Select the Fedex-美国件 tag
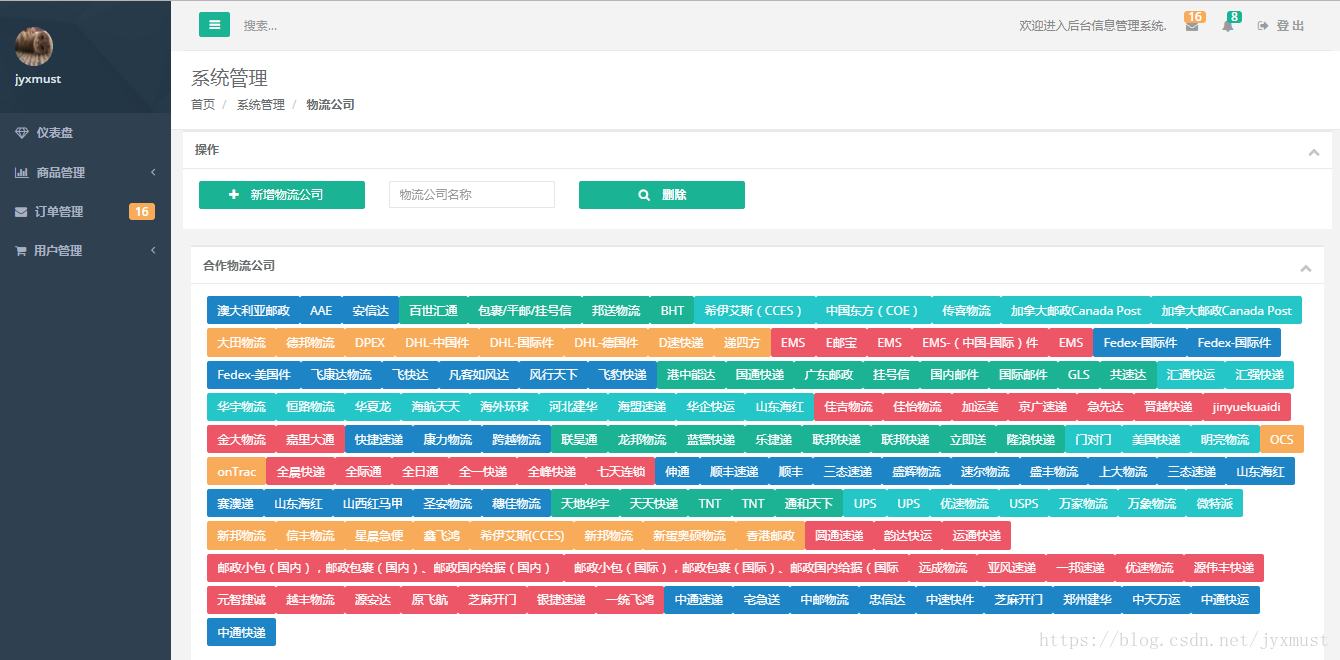 [x=254, y=375]
